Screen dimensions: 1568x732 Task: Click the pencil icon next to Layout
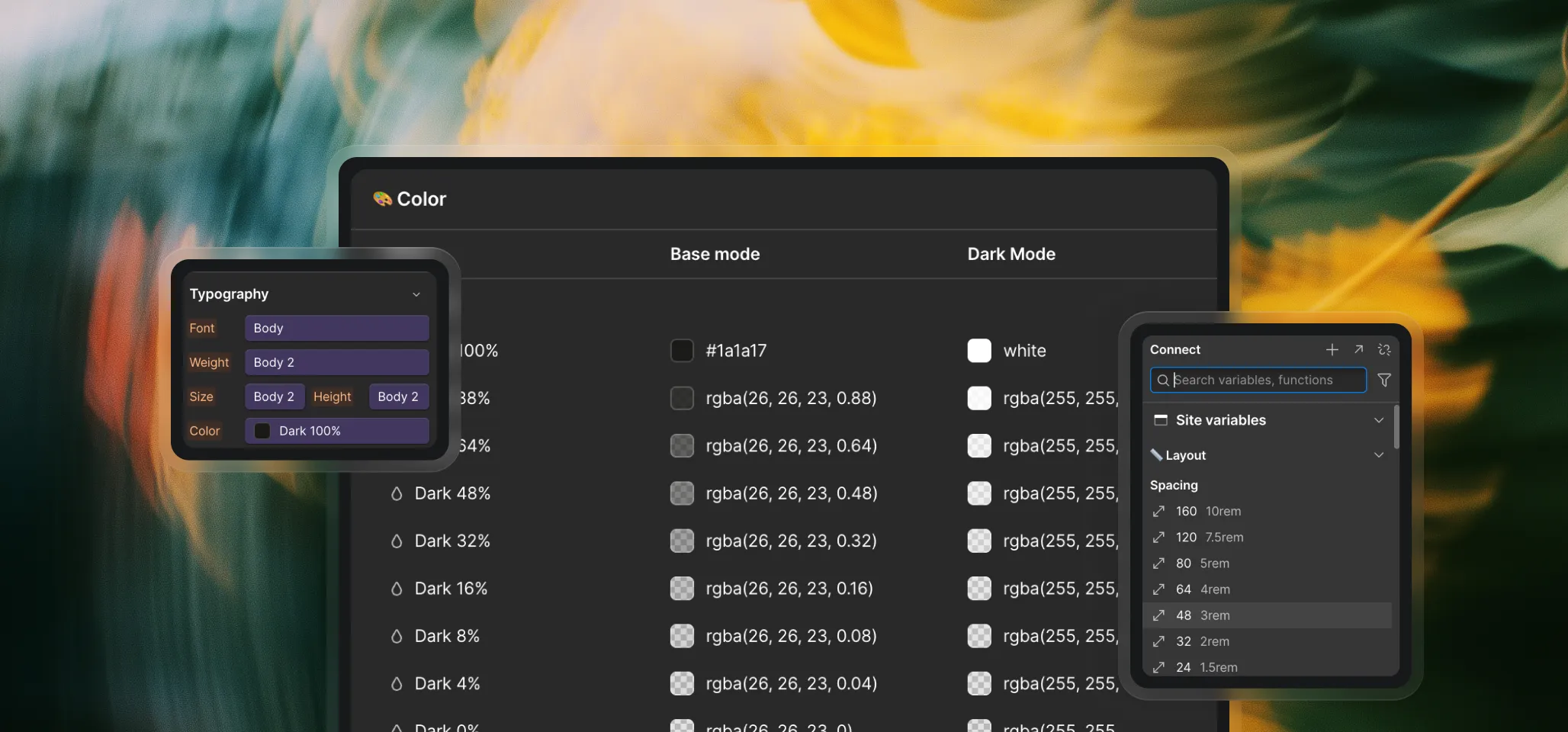click(x=1156, y=454)
